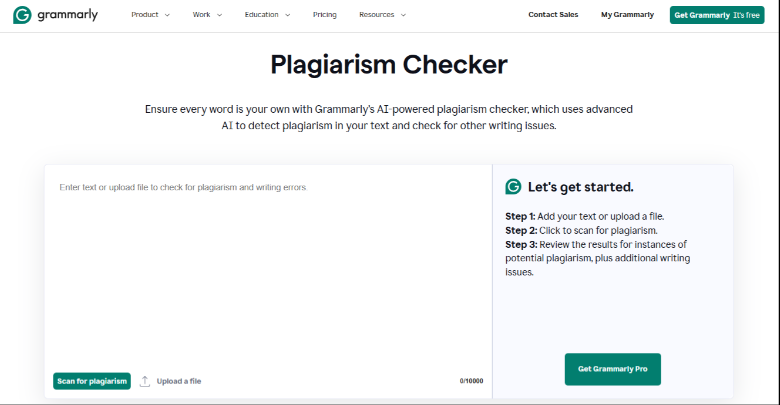Click Get Grammarly It's free button
780x405 pixels.
[x=717, y=15]
